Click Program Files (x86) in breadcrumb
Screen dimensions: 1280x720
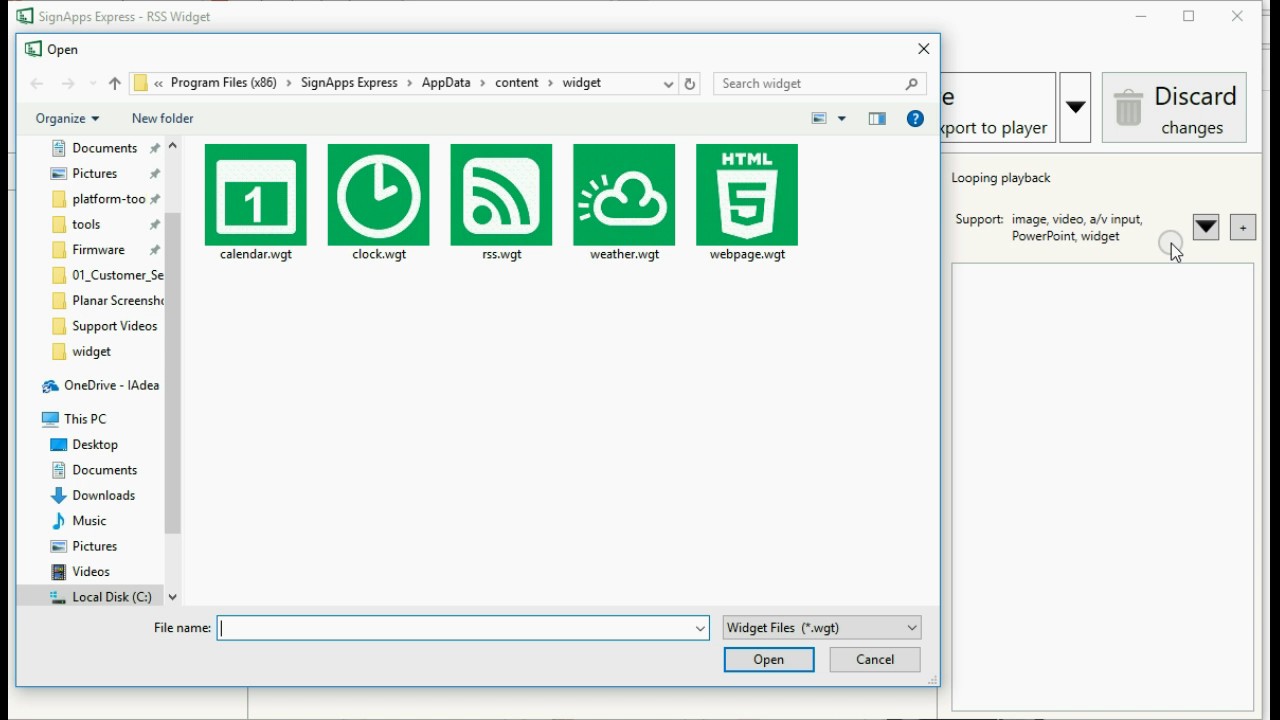tap(224, 83)
